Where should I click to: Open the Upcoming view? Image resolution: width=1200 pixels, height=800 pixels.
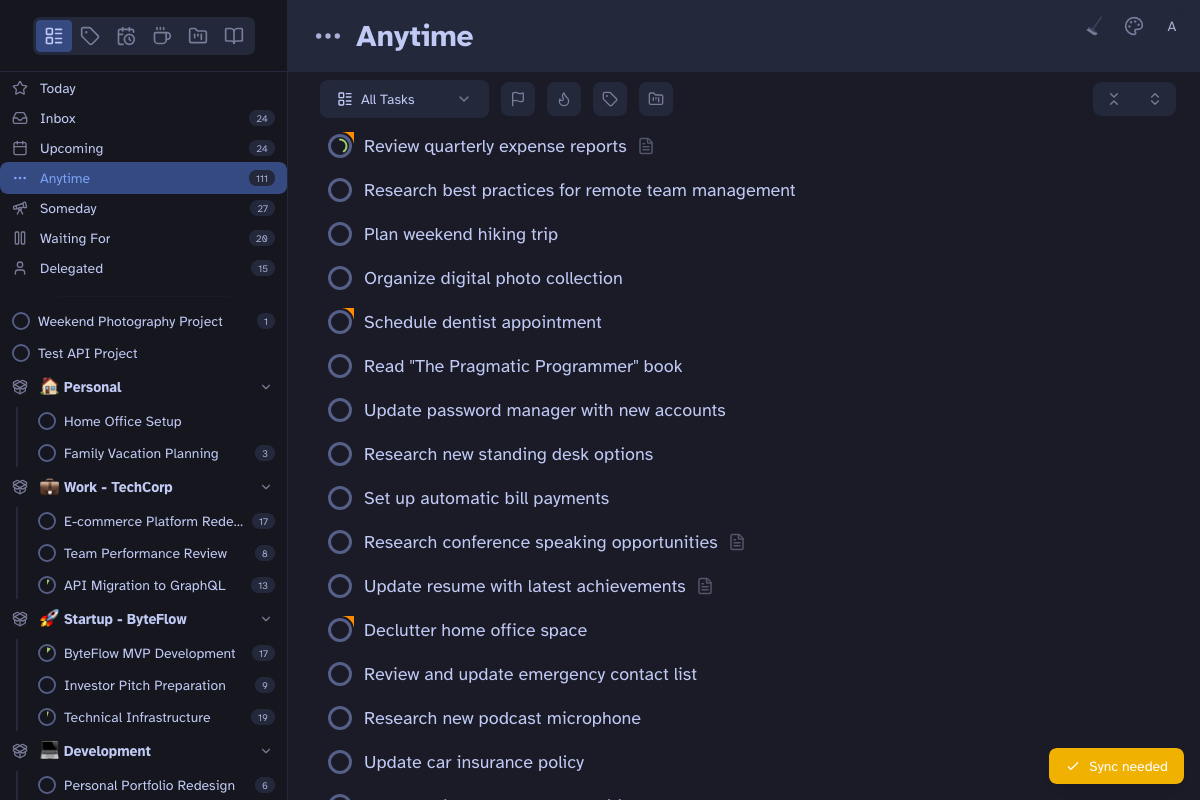click(x=71, y=148)
